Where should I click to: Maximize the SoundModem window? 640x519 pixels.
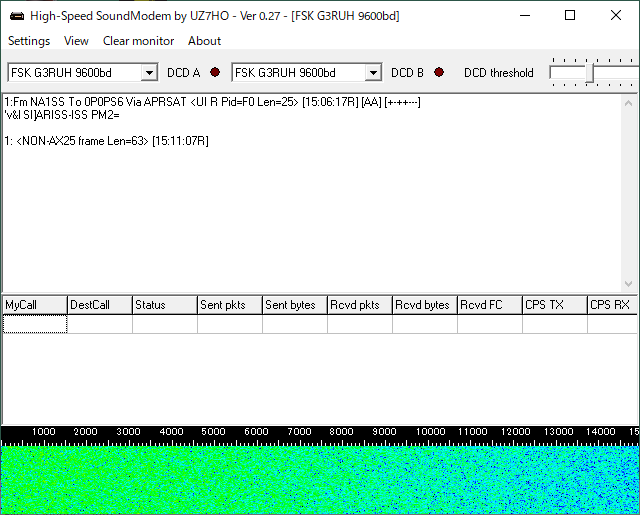pyautogui.click(x=570, y=16)
